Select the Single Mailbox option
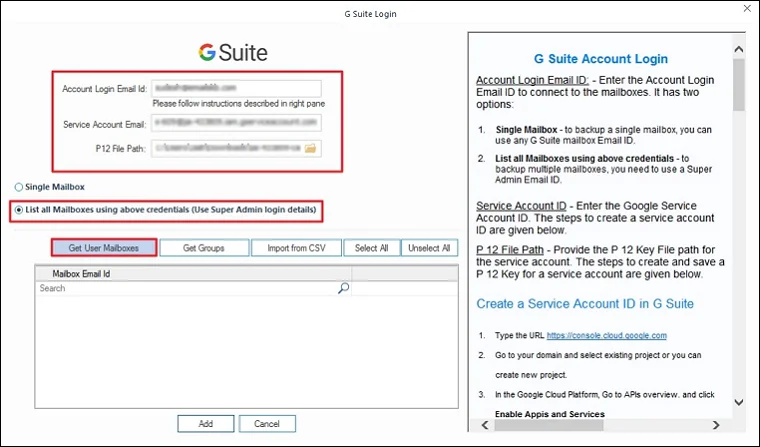 (x=19, y=187)
